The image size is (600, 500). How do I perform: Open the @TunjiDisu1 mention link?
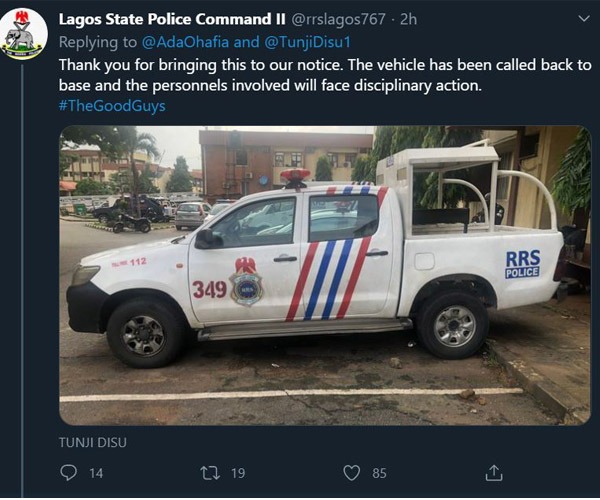click(307, 42)
